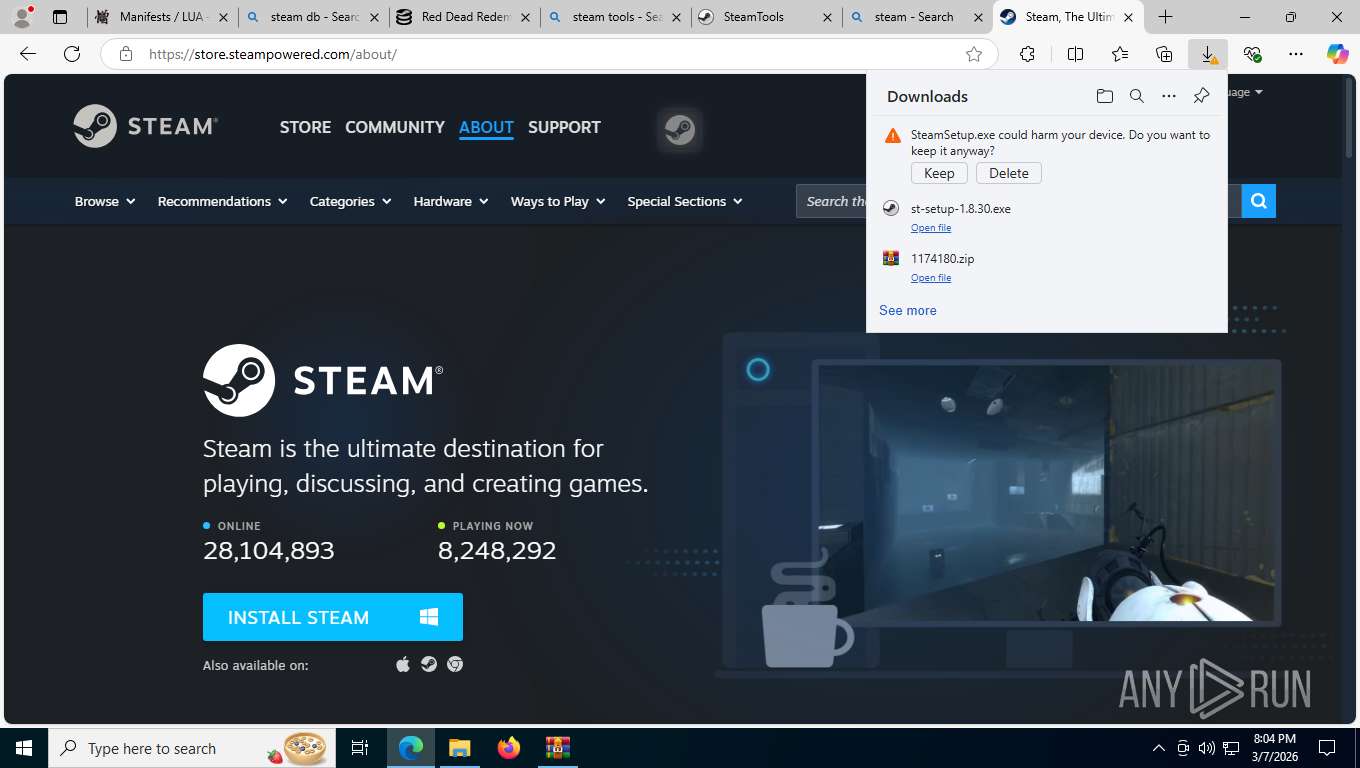Open Split screen view icon
Image resolution: width=1360 pixels, height=768 pixels.
click(x=1075, y=54)
